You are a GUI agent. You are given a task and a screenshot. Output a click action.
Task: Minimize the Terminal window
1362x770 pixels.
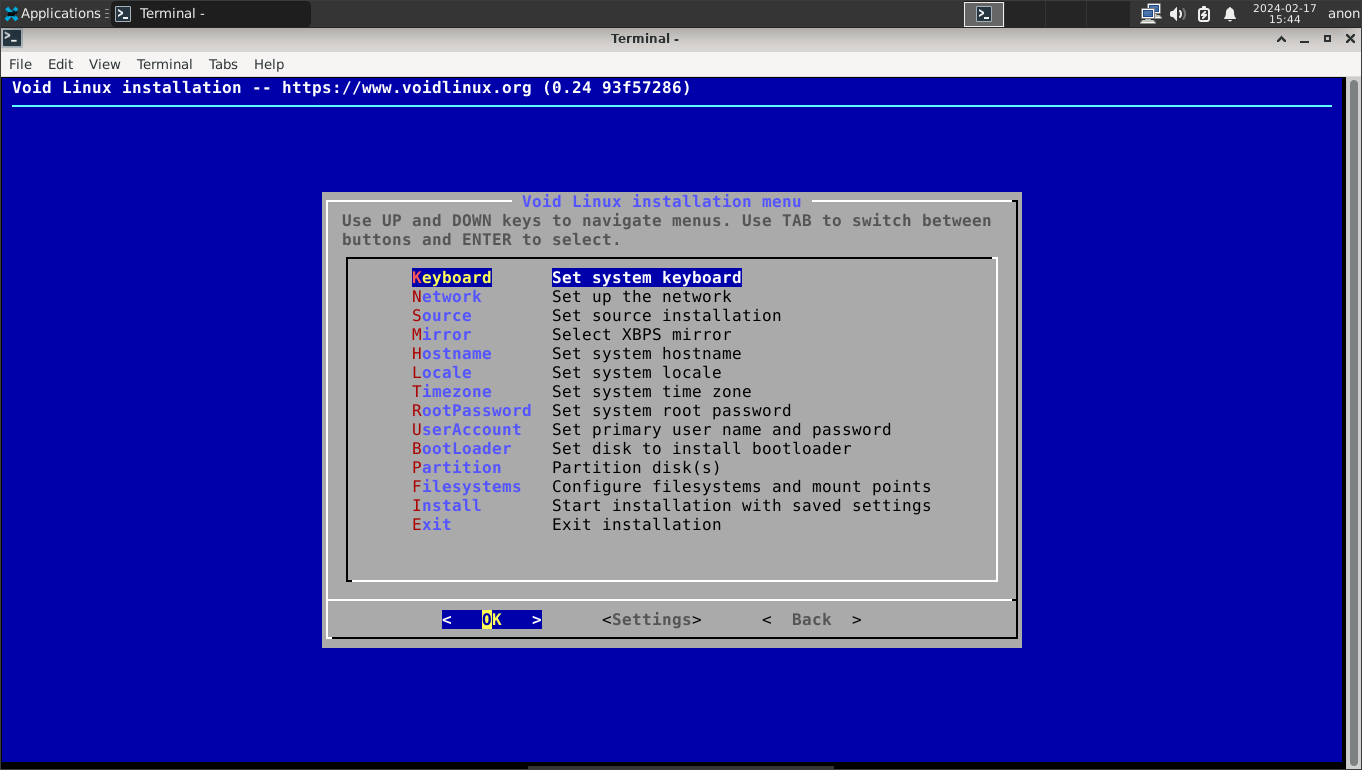1305,39
